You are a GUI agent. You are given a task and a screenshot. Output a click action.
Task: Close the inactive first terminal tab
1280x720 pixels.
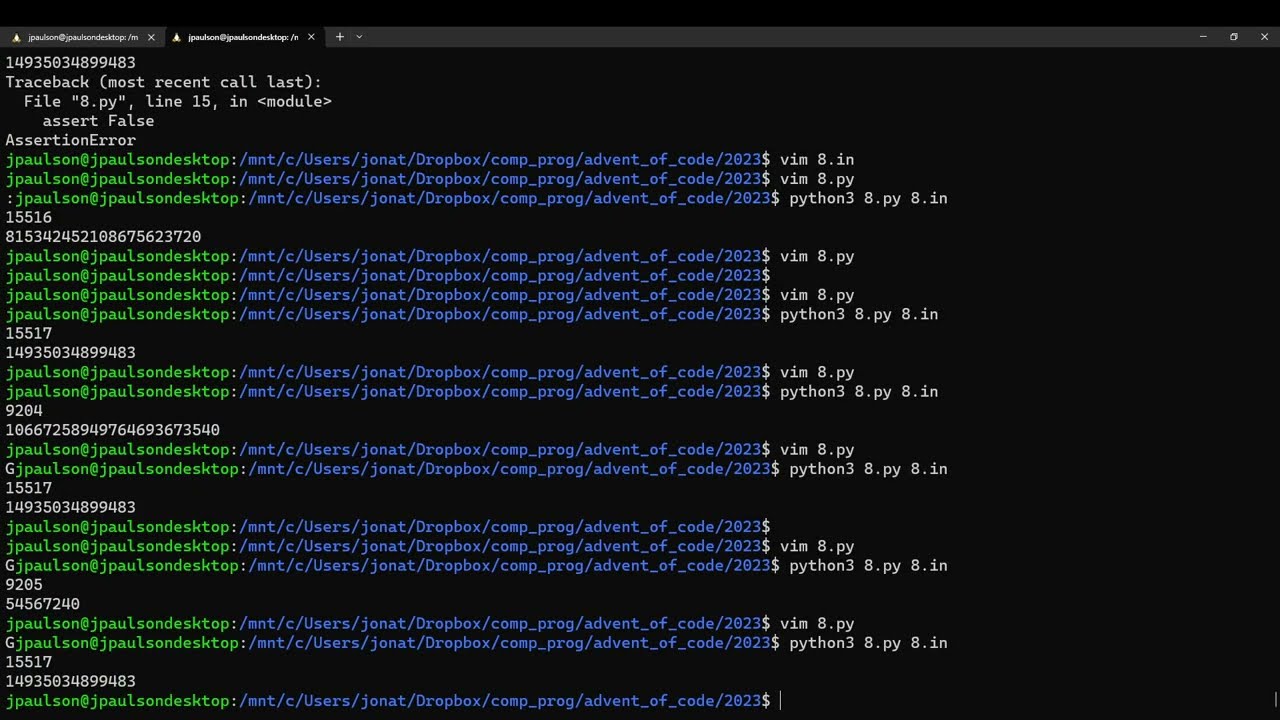pyautogui.click(x=151, y=37)
